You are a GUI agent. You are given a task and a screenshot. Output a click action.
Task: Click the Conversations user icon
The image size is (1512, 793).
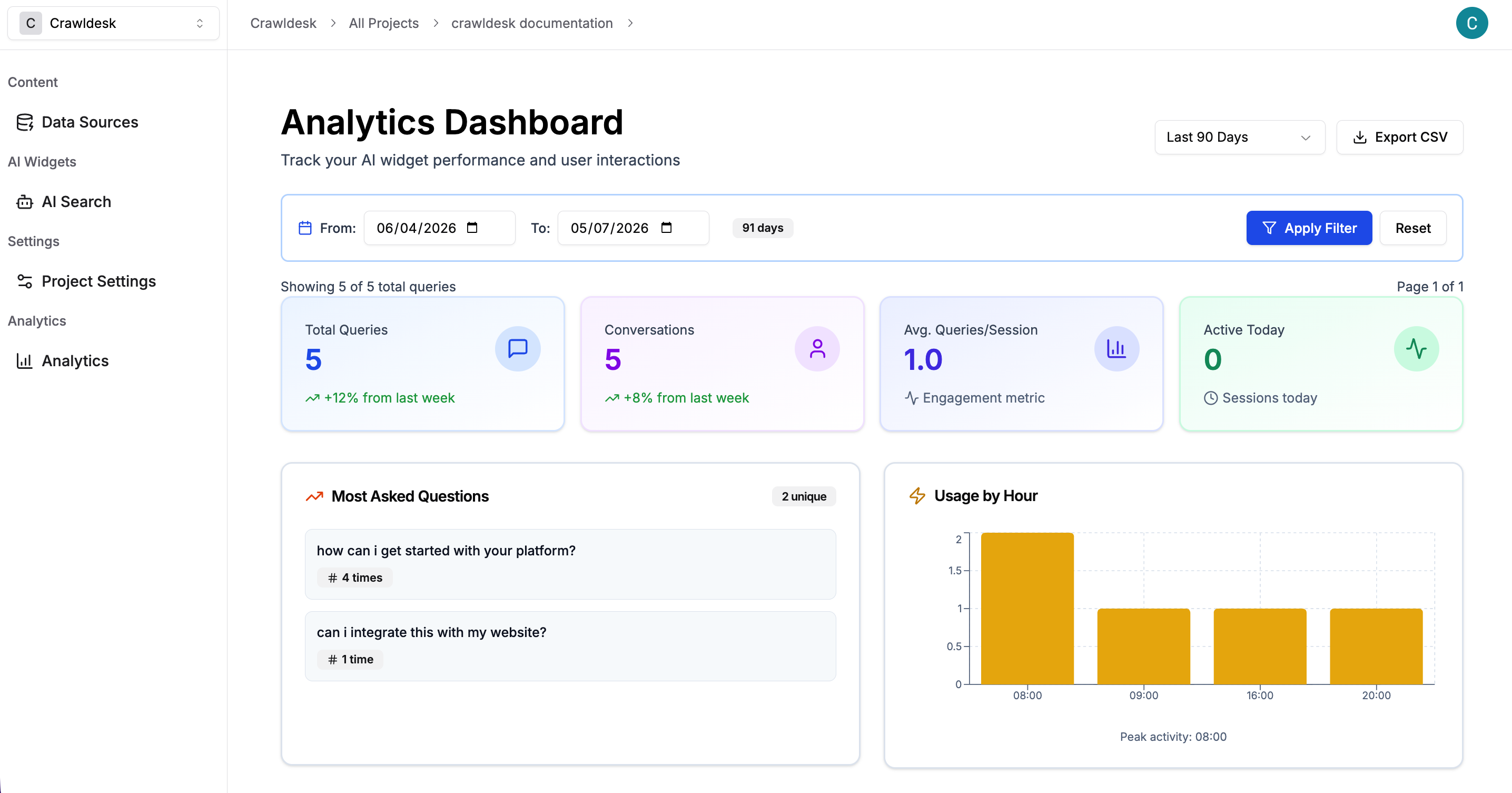[817, 348]
